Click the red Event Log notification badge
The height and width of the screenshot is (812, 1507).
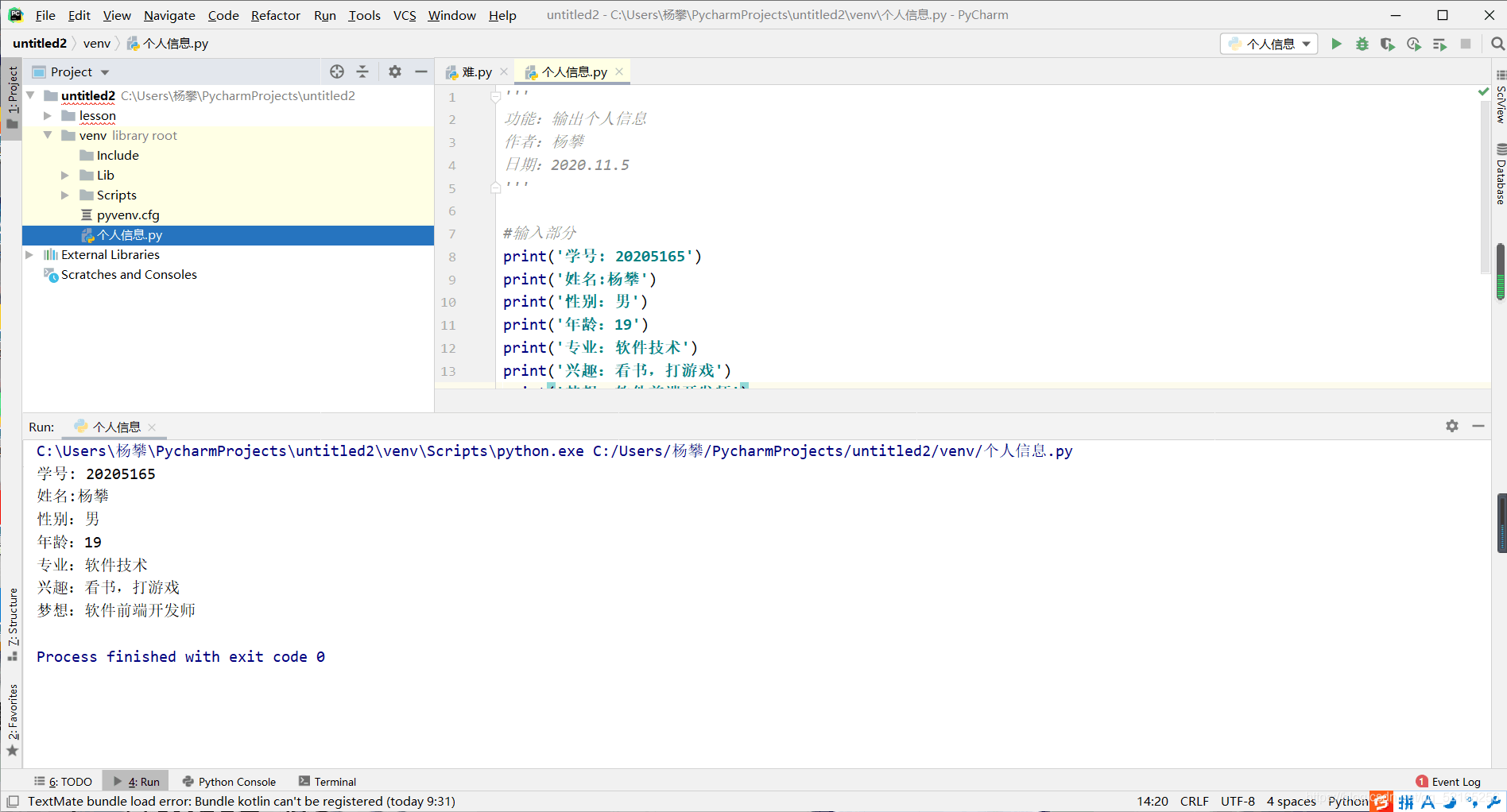[x=1422, y=781]
